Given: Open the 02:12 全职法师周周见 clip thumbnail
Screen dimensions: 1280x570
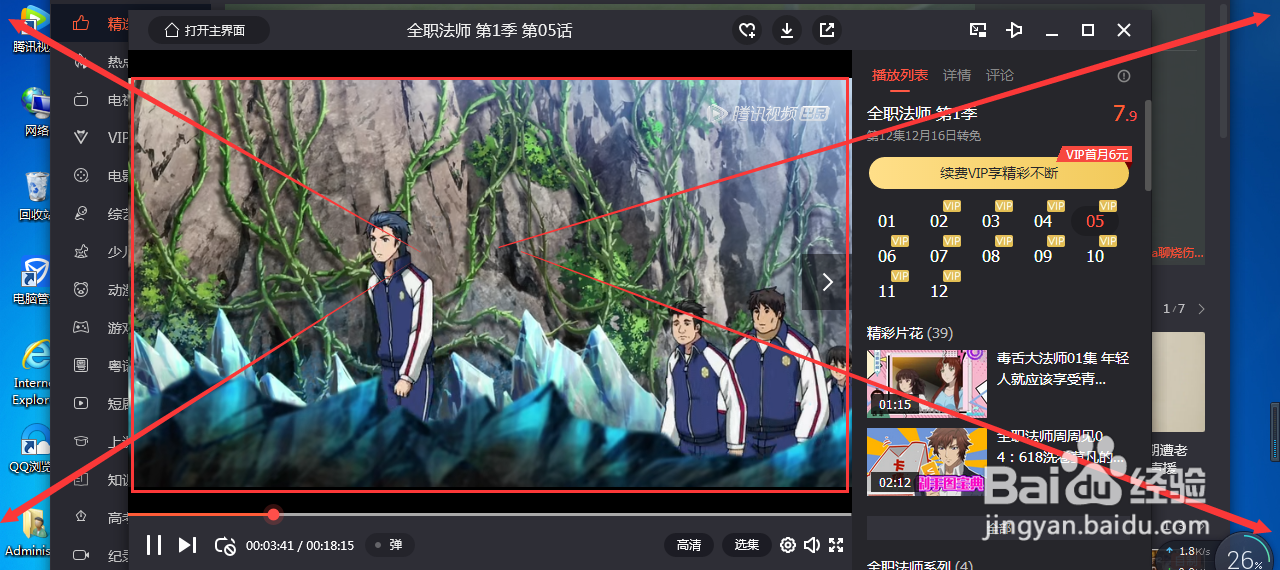Looking at the screenshot, I should (926, 461).
